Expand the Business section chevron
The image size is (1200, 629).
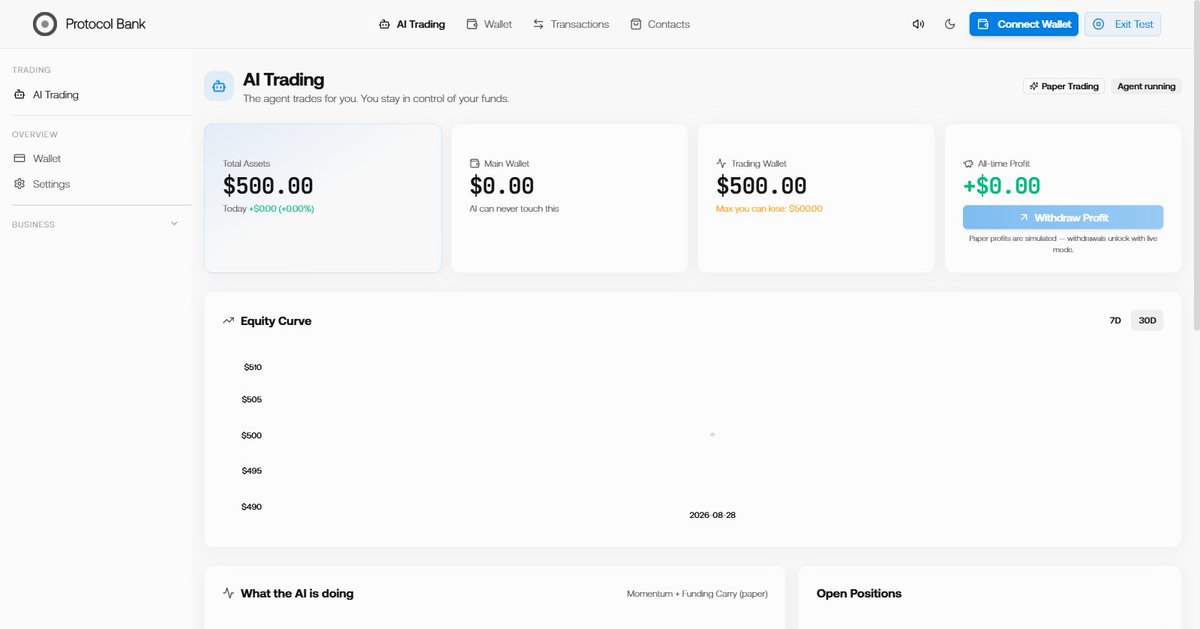(x=174, y=224)
